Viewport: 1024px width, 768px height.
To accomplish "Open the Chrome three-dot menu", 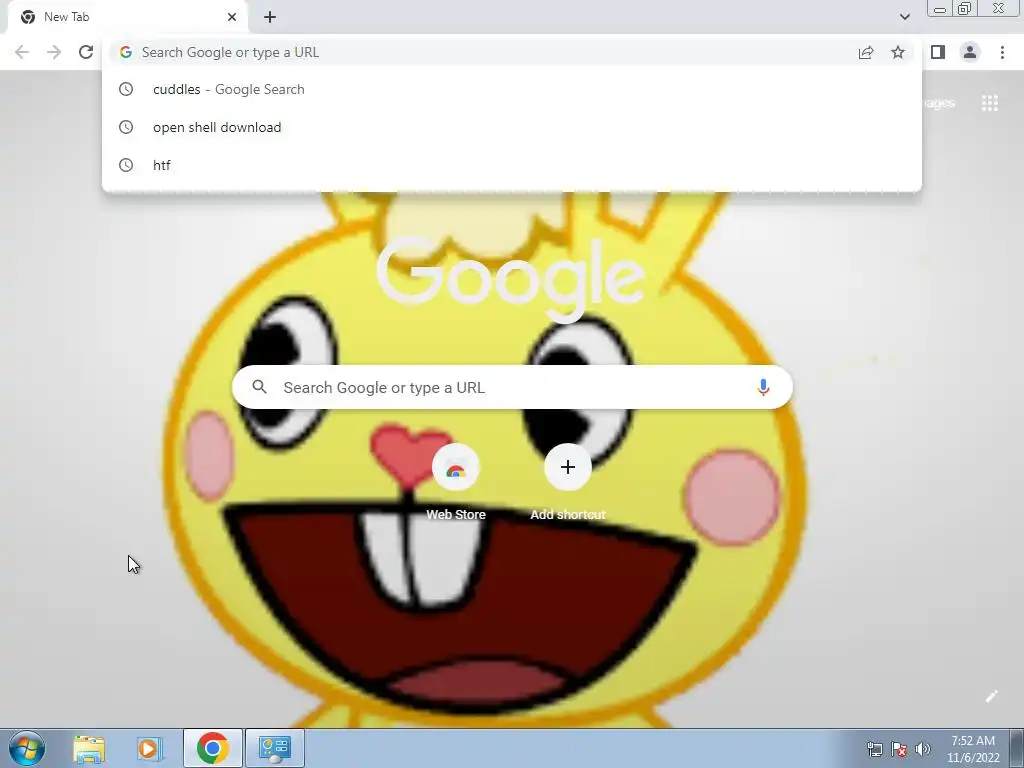I will click(x=1002, y=52).
